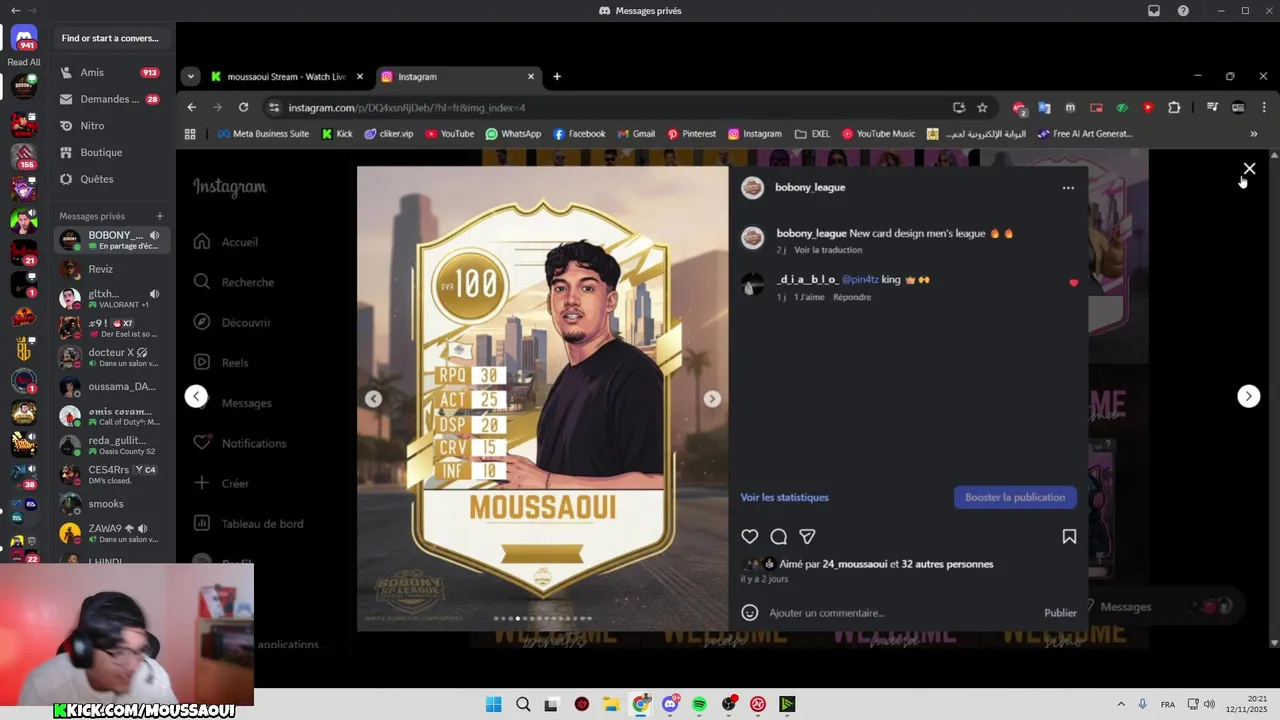Show hidden system tray icons

(1120, 704)
